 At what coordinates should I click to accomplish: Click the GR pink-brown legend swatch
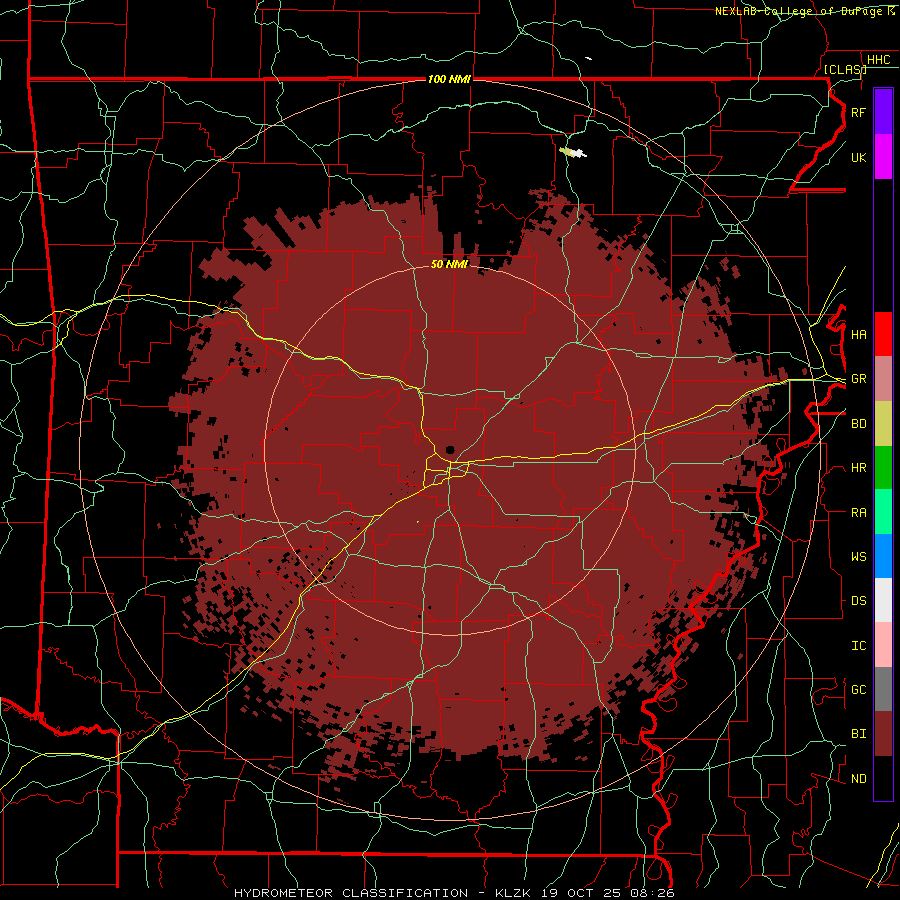(883, 378)
